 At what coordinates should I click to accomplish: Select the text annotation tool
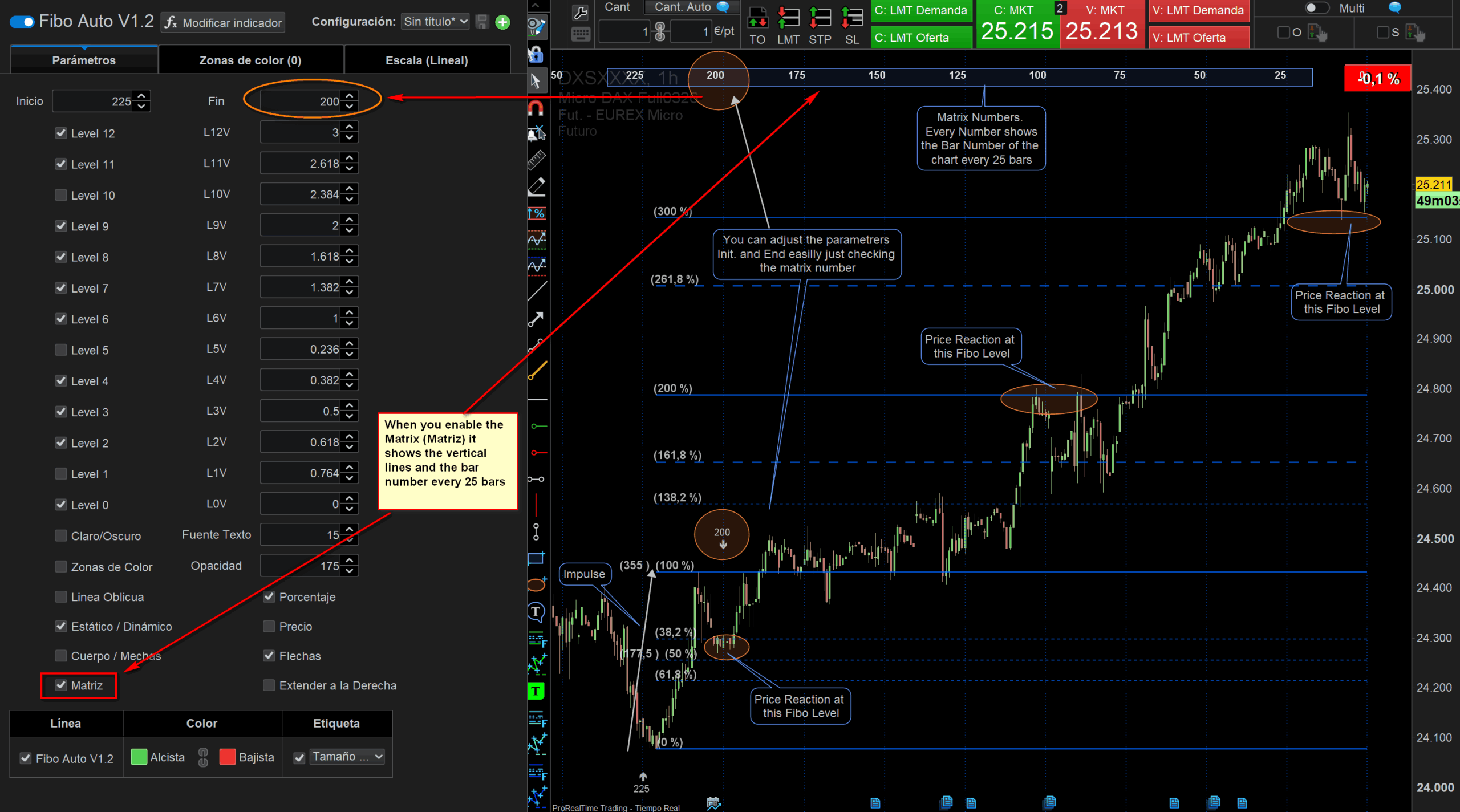pos(536,612)
